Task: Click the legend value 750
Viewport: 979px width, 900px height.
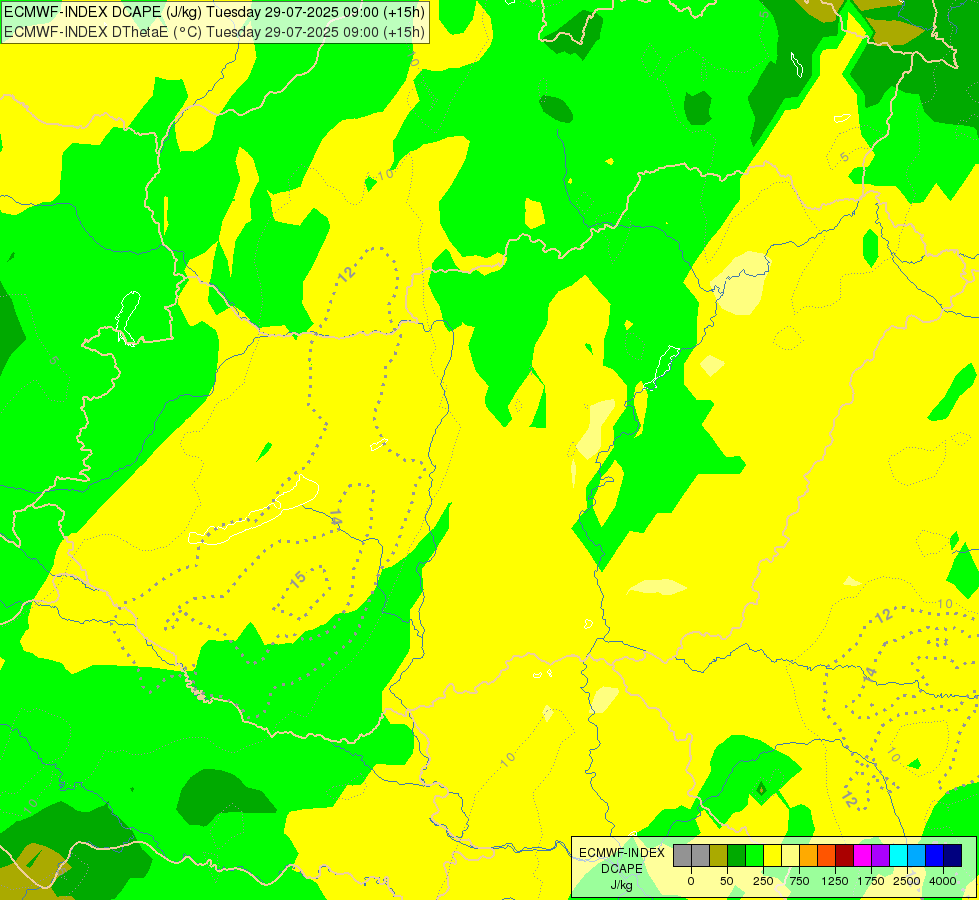Action: 799,881
